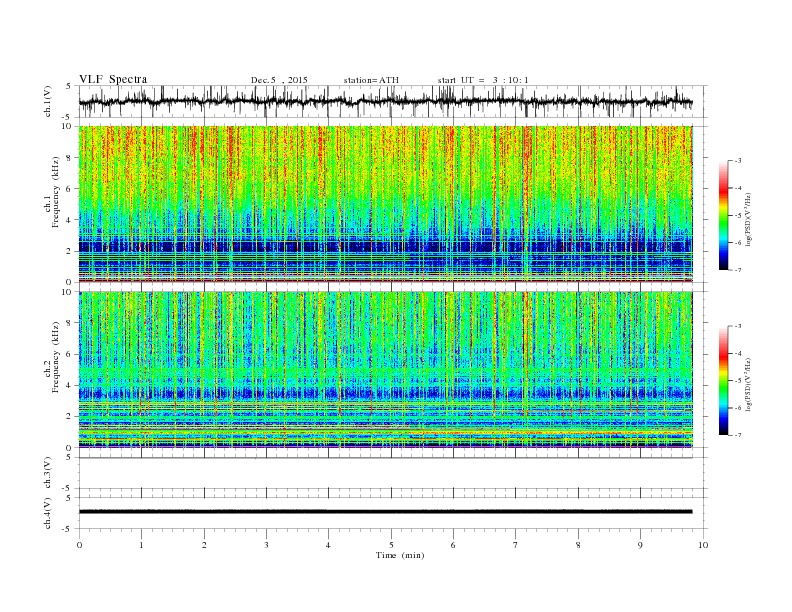792x612 pixels.
Task: Click the "5" tick on the time axis
Action: pyautogui.click(x=391, y=545)
